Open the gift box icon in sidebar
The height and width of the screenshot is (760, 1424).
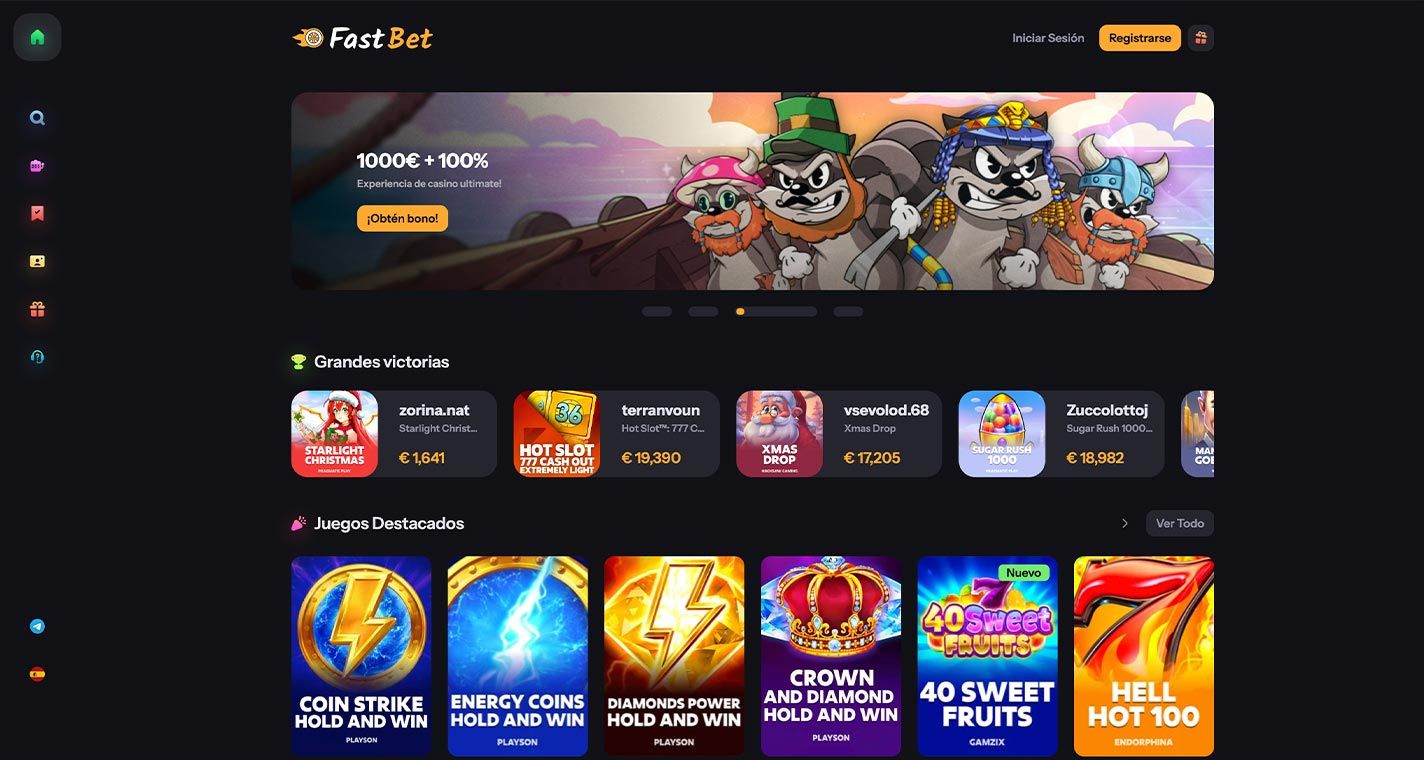[x=37, y=309]
